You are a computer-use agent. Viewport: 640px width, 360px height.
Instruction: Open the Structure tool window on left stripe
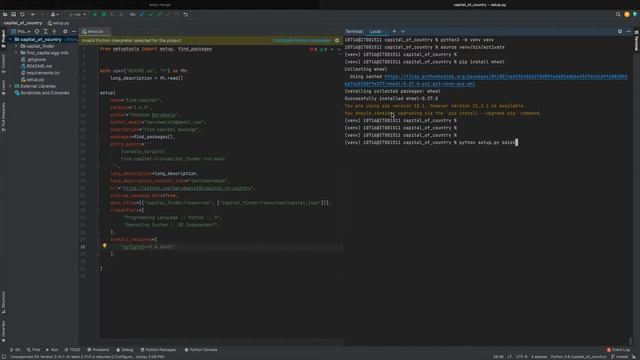pos(3,302)
